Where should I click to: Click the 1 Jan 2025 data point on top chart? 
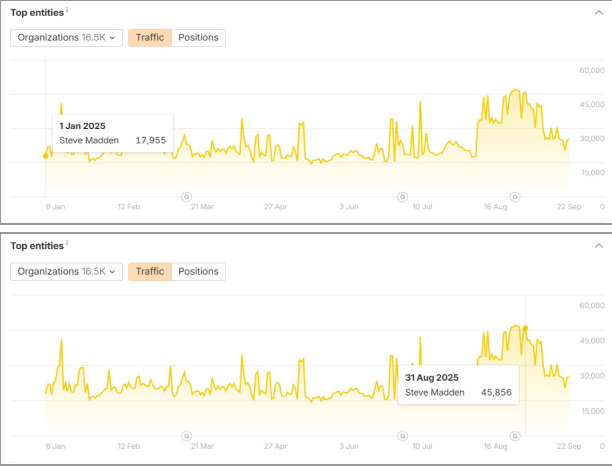46,155
